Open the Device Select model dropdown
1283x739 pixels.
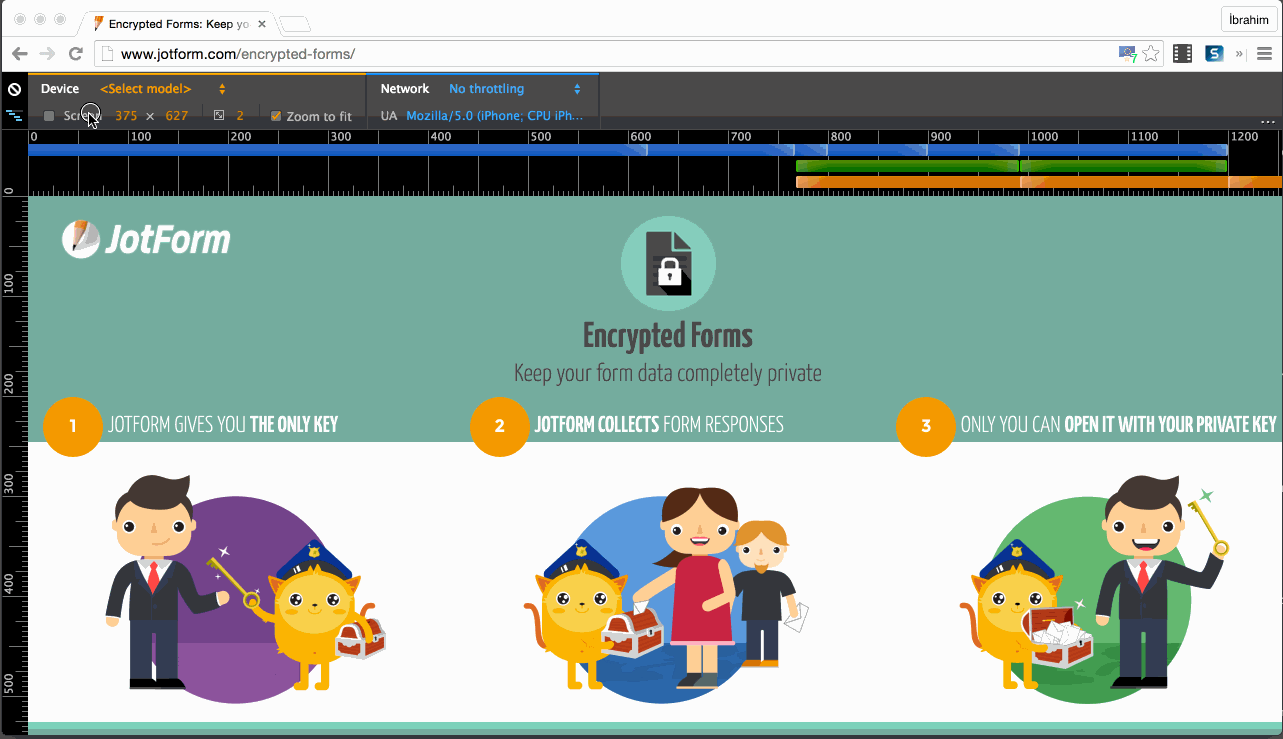tap(163, 89)
